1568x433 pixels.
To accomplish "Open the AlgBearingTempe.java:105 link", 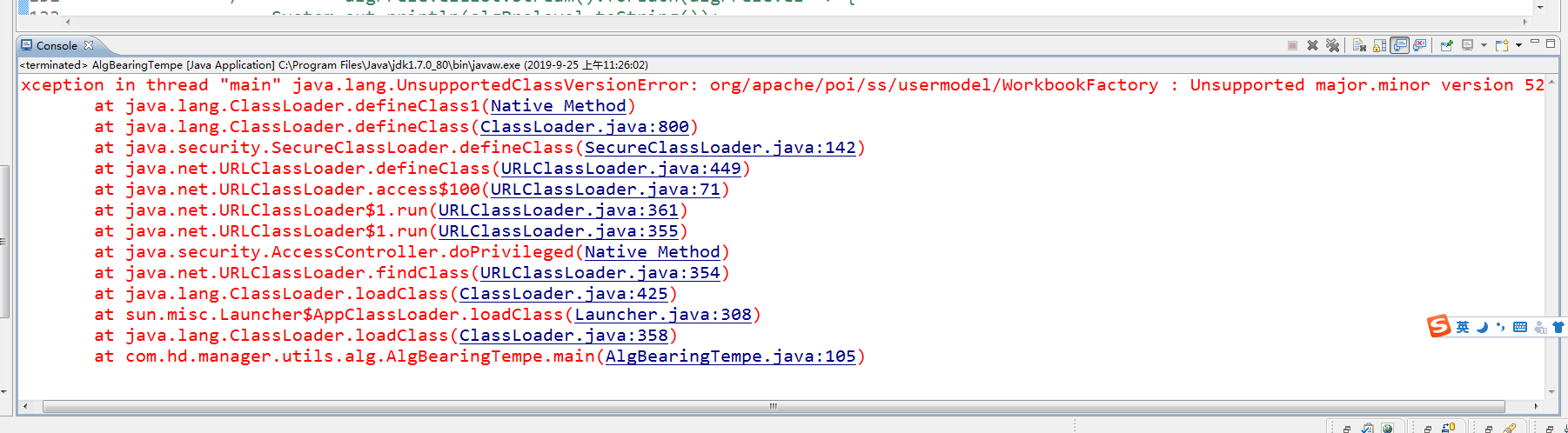I will coord(731,356).
